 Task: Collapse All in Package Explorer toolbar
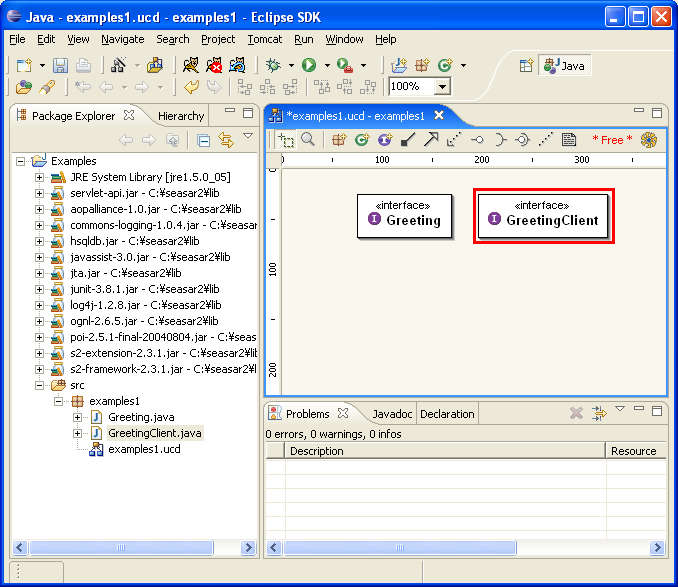(203, 140)
